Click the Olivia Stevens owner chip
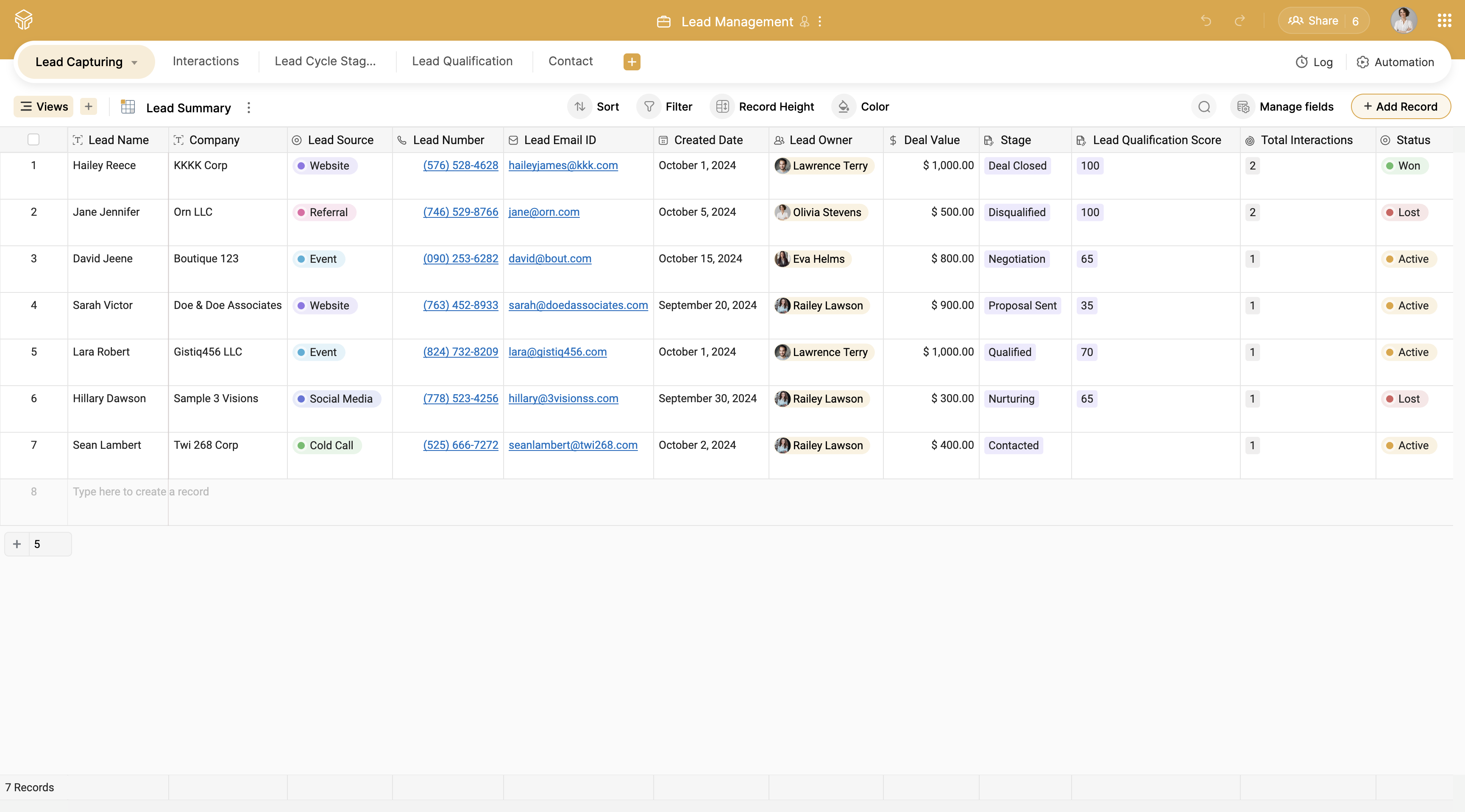Image resolution: width=1465 pixels, height=812 pixels. tap(821, 213)
